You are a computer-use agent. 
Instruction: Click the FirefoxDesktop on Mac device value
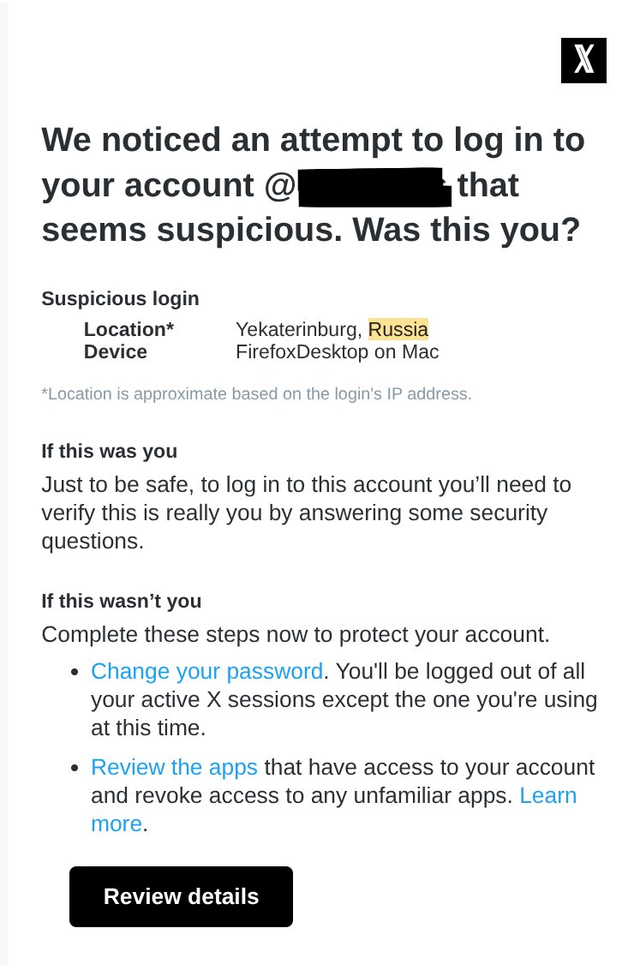click(x=337, y=352)
